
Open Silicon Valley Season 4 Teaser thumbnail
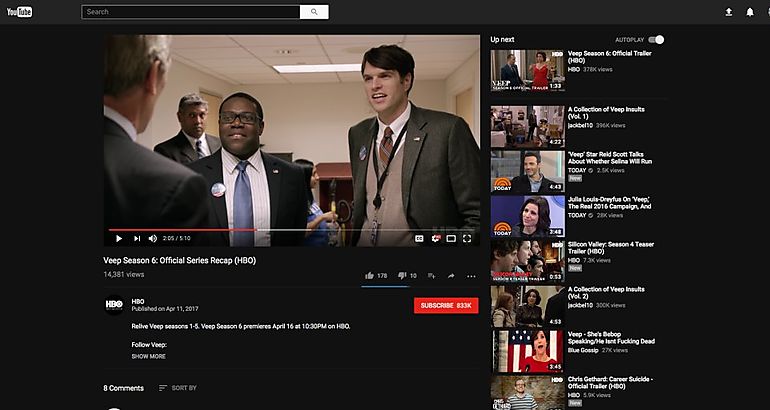527,262
